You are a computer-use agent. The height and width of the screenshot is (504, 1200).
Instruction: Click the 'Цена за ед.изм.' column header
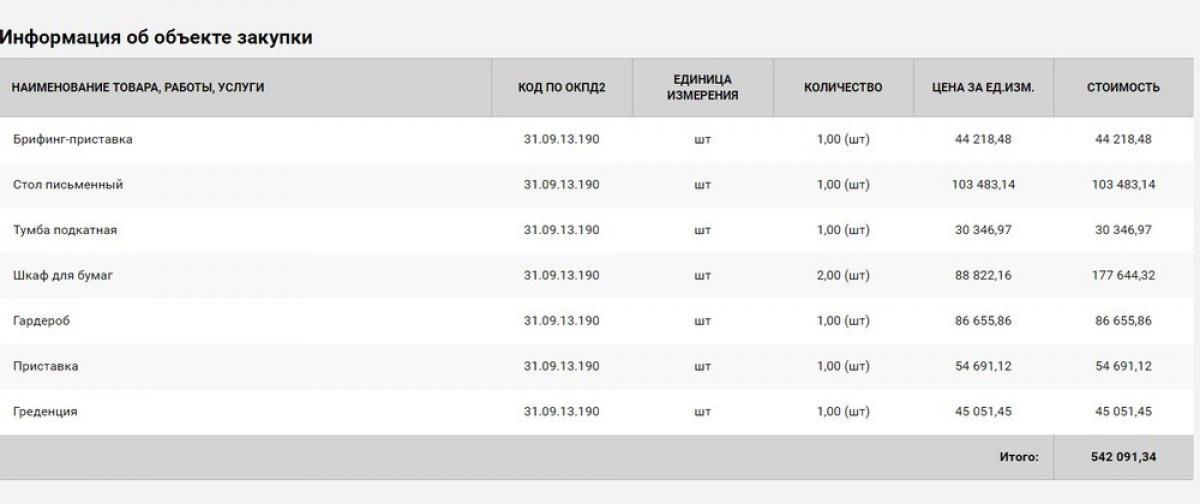[983, 88]
